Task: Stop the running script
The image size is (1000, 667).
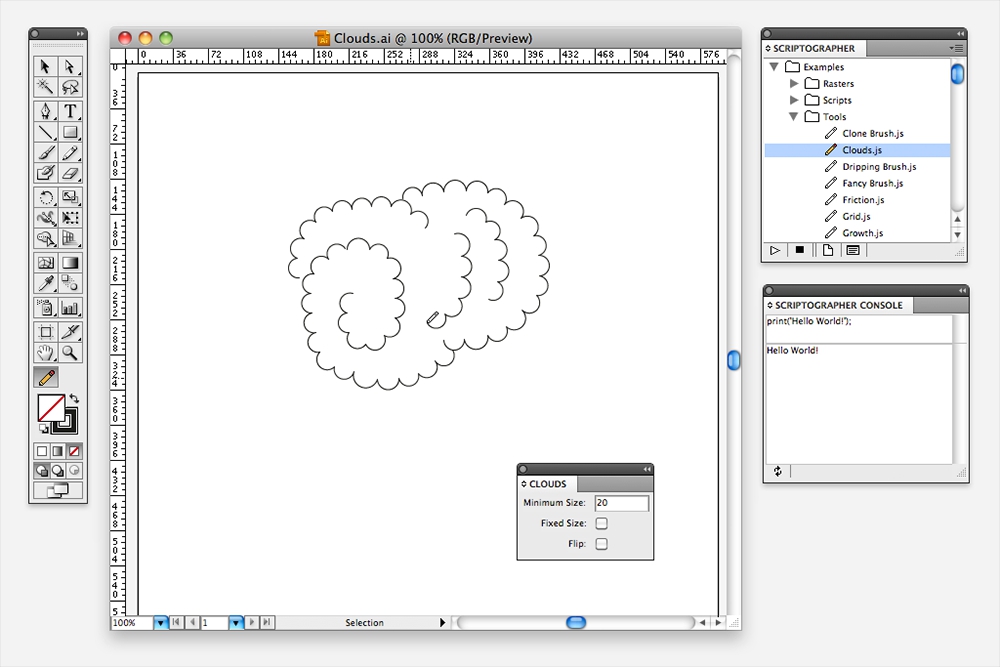Action: 800,250
